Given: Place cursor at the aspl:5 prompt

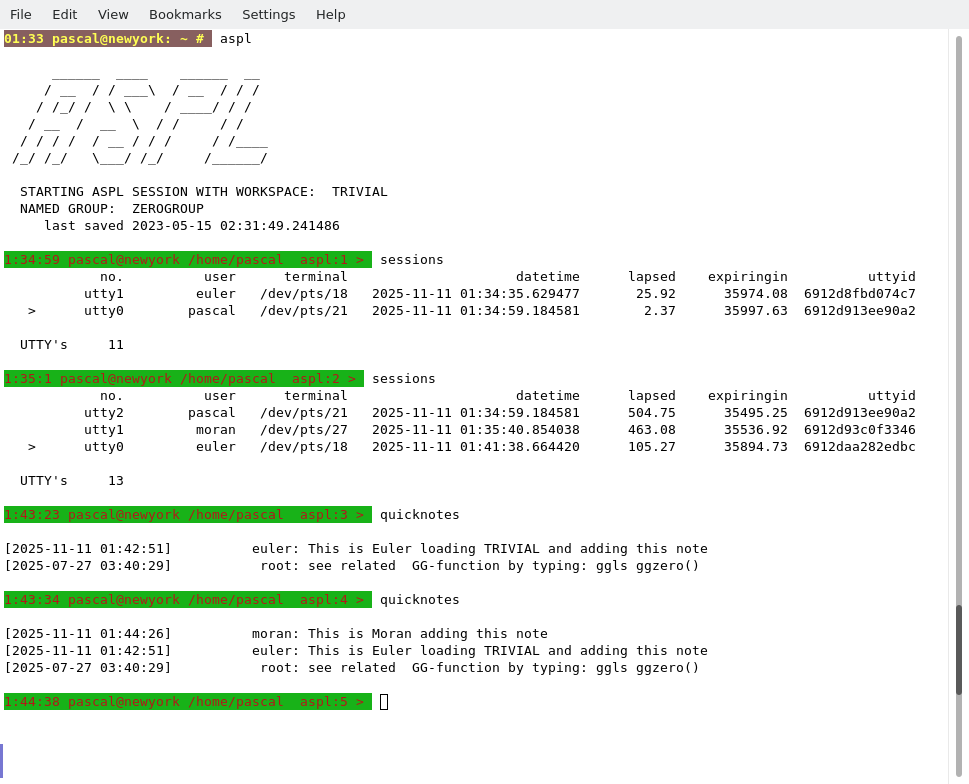Looking at the screenshot, I should (x=384, y=702).
